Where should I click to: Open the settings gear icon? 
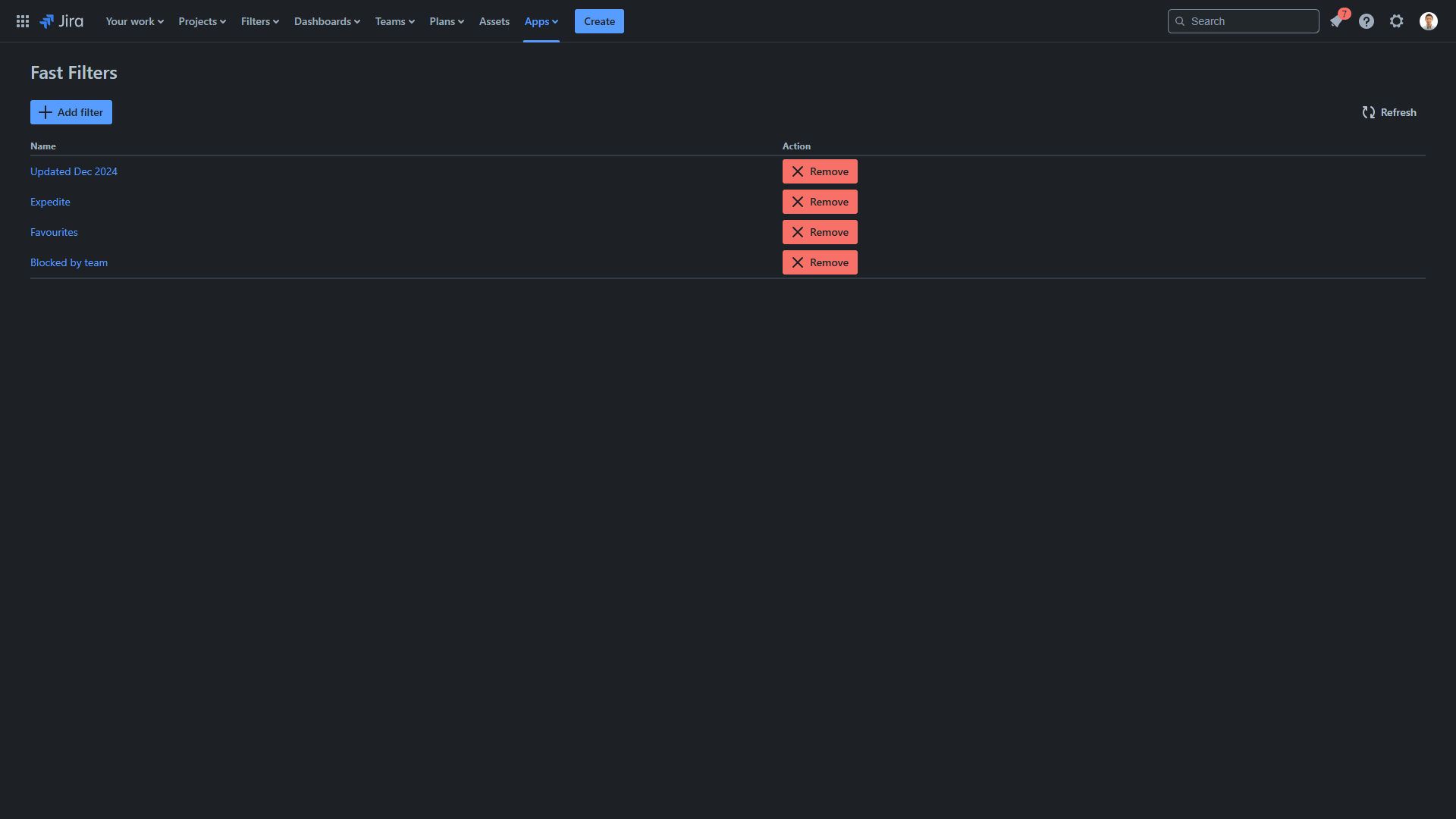point(1397,21)
